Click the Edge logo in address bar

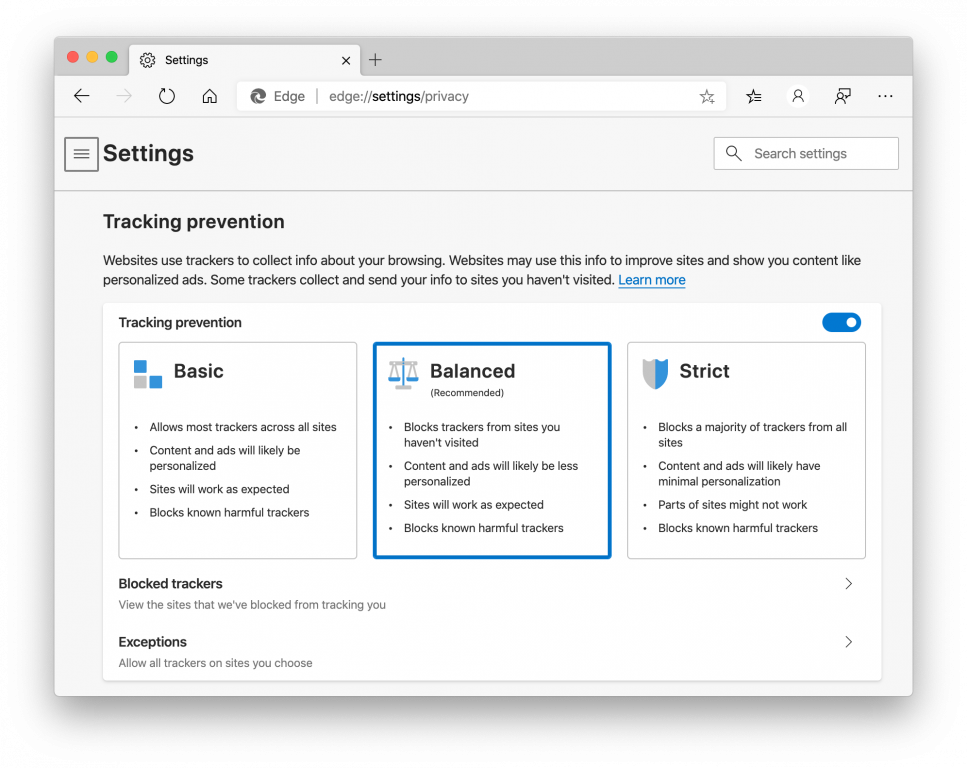click(x=258, y=96)
